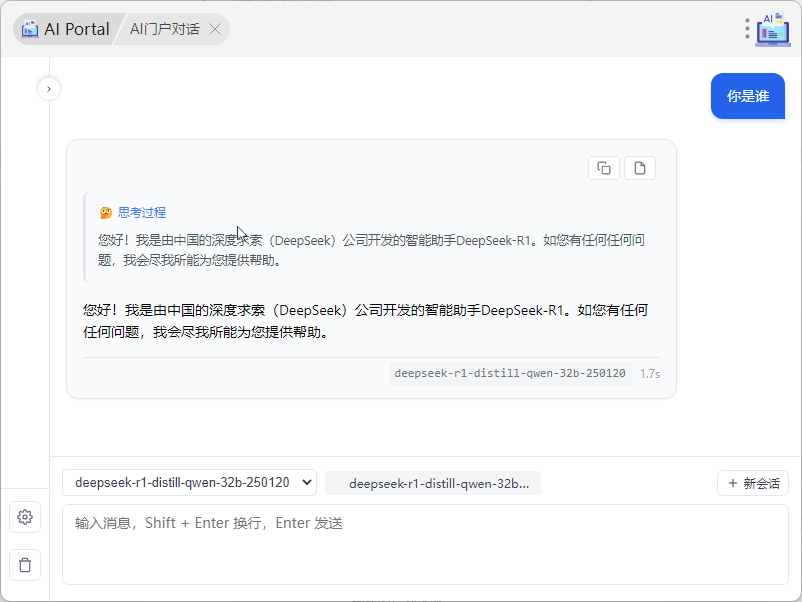This screenshot has width=802, height=602.
Task: Click the assistant reply text starting 您好!我是由中国的
Action: pos(366,321)
